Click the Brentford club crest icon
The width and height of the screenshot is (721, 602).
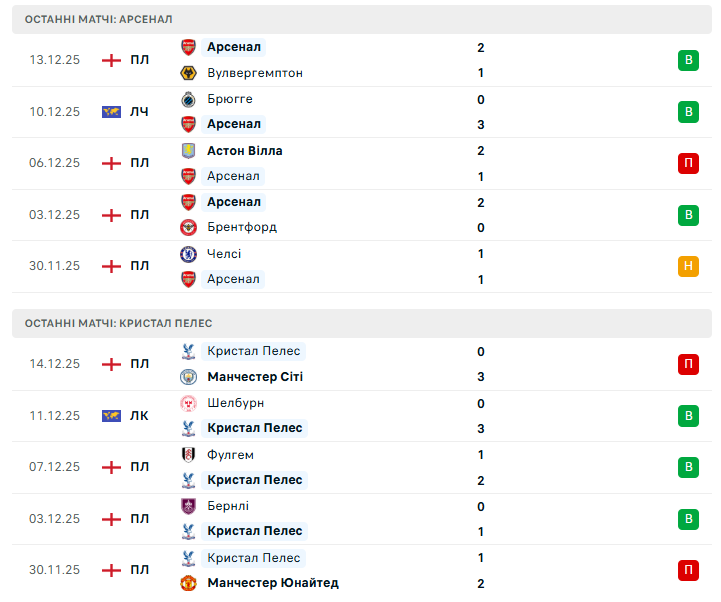pyautogui.click(x=188, y=227)
